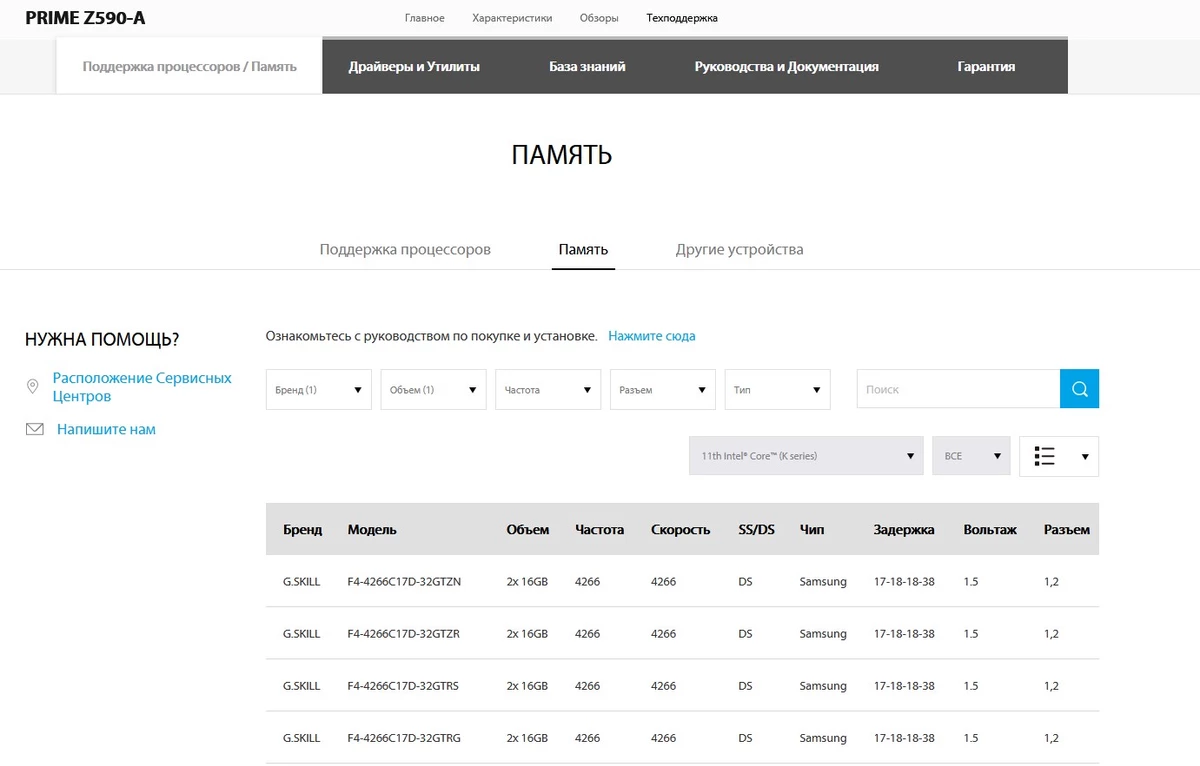Switch to Поддержка процессоров / Память tab
Image resolution: width=1200 pixels, height=766 pixels.
[x=190, y=66]
